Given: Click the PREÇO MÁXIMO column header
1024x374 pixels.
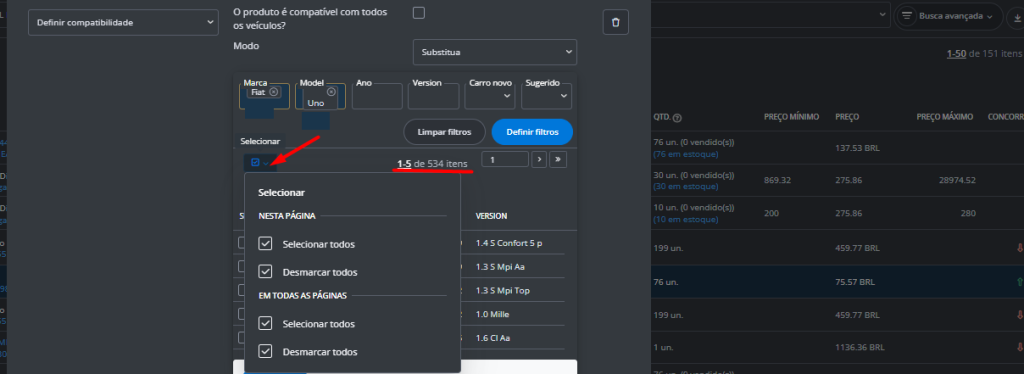Looking at the screenshot, I should 945,117.
